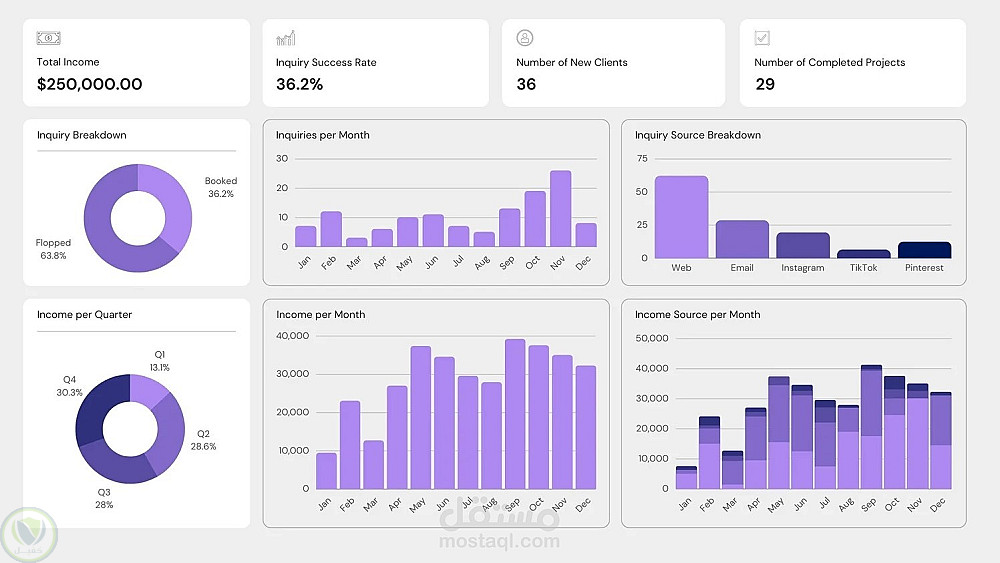Image resolution: width=1000 pixels, height=563 pixels.
Task: Click the money bill icon above Total Income
Action: pyautogui.click(x=48, y=38)
